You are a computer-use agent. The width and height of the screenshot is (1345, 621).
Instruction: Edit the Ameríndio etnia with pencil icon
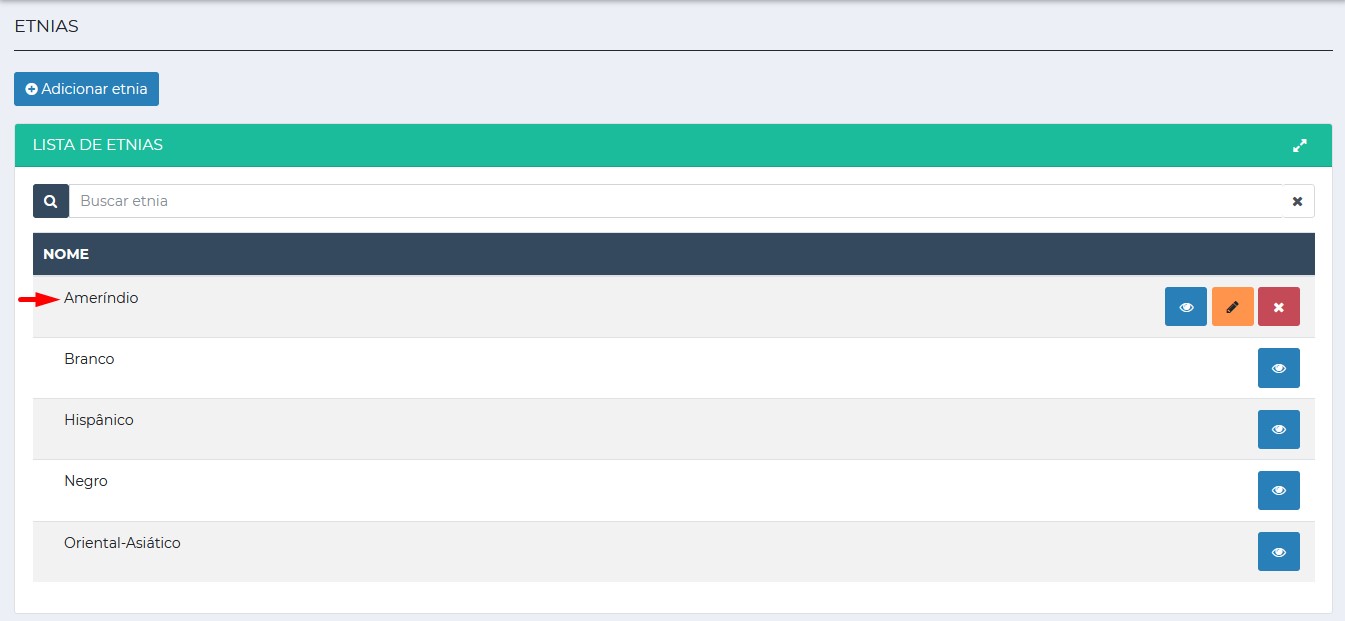(x=1232, y=307)
